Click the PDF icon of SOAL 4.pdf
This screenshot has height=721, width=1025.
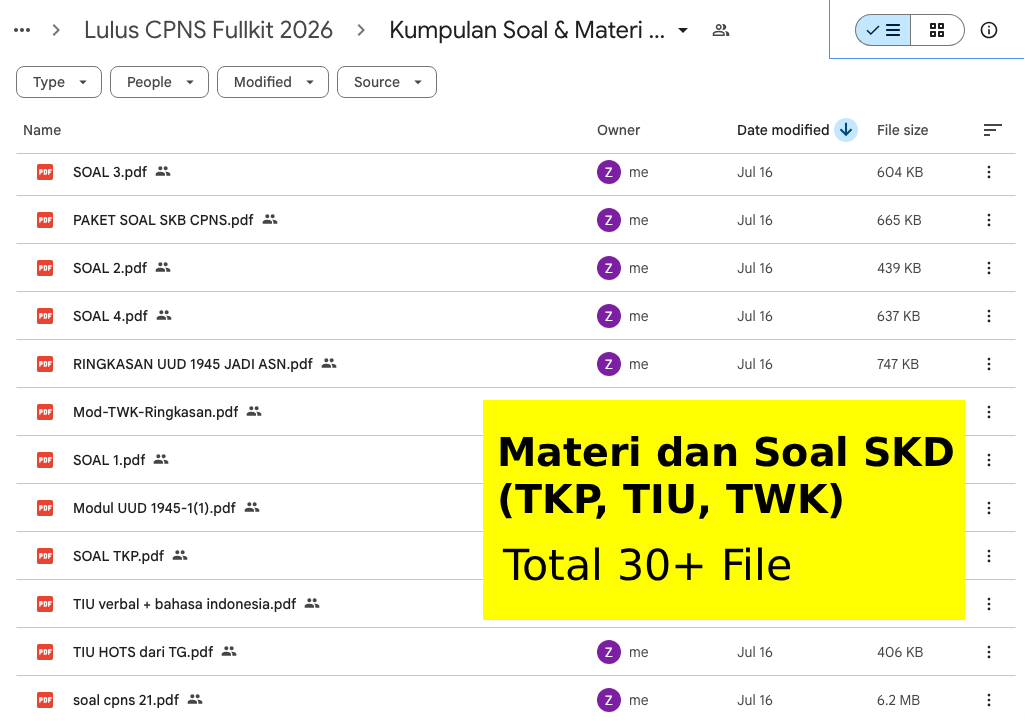click(45, 316)
